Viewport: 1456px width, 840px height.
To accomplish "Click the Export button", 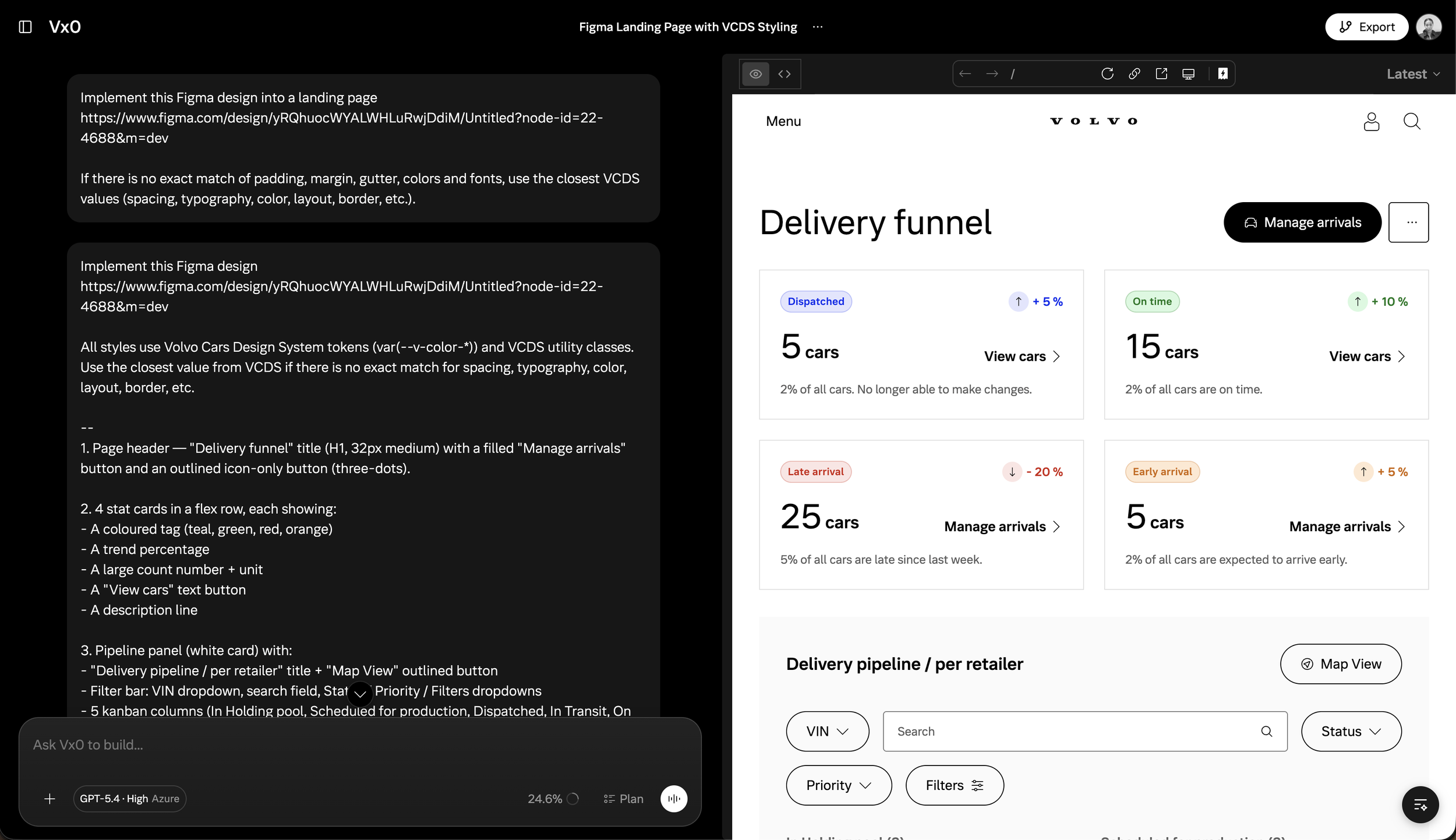I will (1366, 27).
